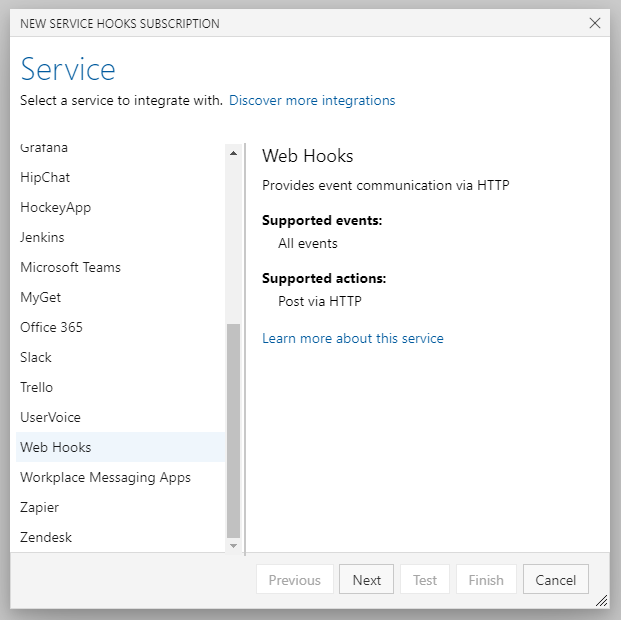Screen dimensions: 621x620
Task: Select HockeyApp service
Action: click(x=120, y=207)
